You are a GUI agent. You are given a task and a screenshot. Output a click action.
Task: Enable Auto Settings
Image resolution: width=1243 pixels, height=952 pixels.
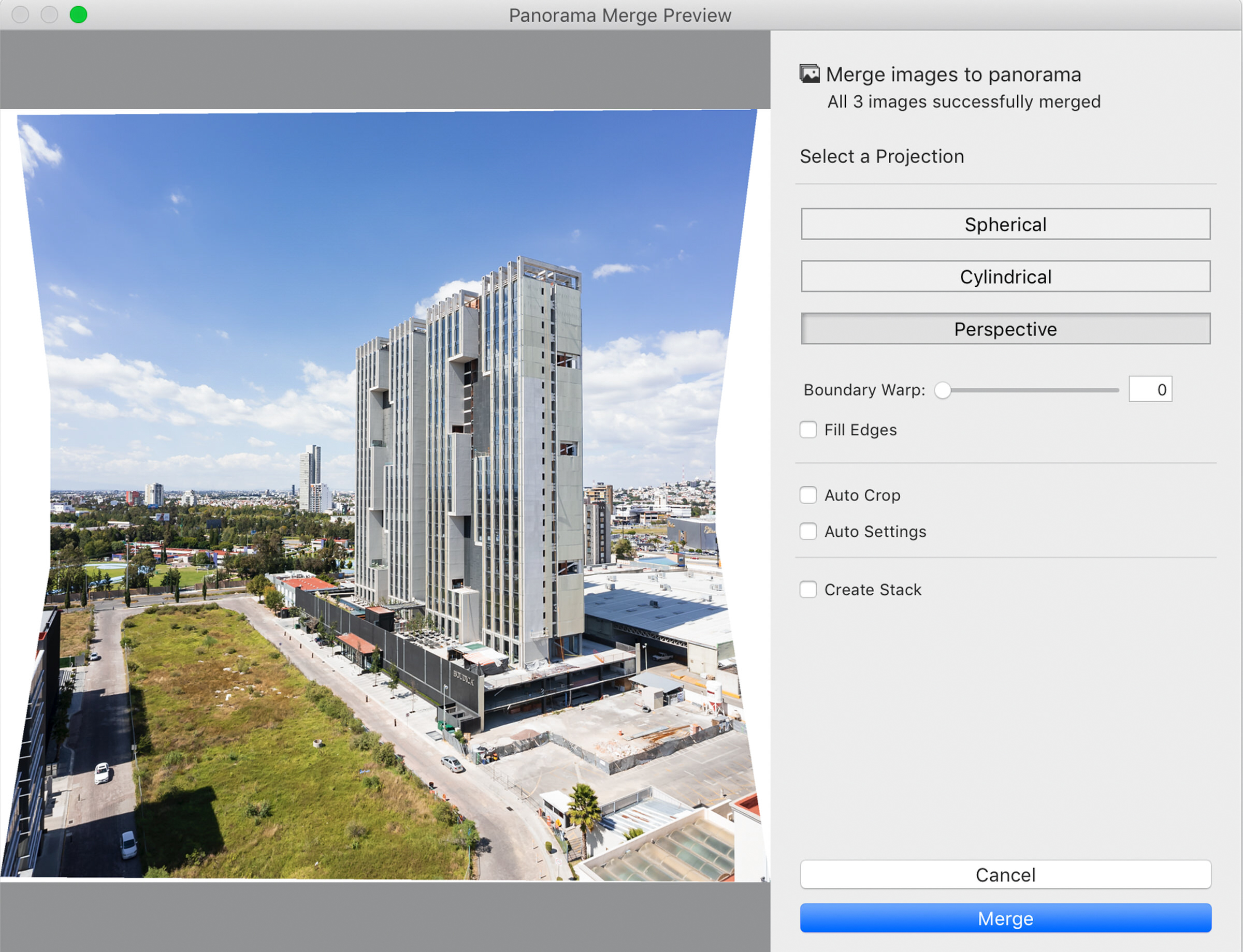pos(809,532)
